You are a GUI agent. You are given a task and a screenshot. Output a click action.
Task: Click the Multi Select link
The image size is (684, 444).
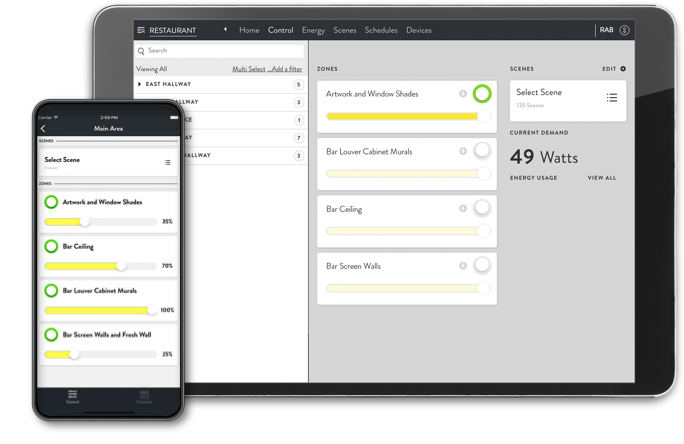pyautogui.click(x=249, y=69)
